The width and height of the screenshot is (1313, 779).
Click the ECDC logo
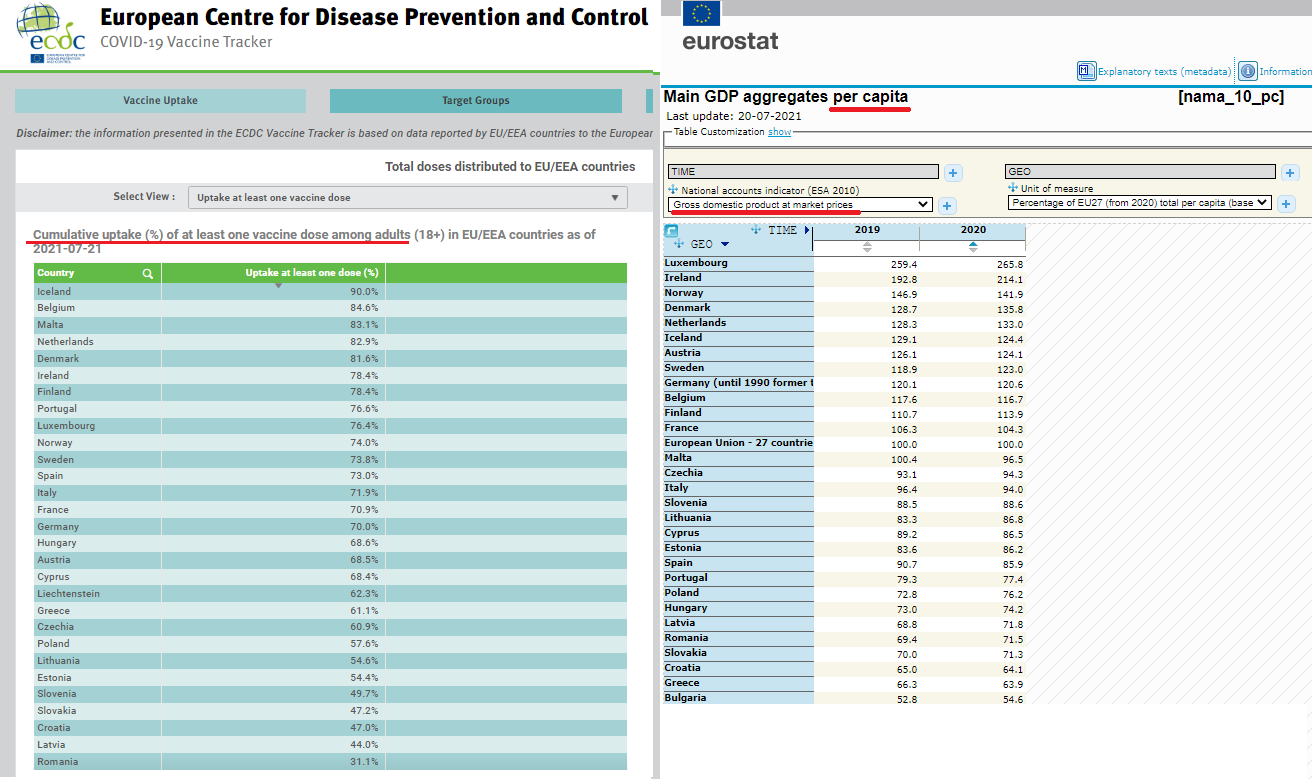(50, 33)
